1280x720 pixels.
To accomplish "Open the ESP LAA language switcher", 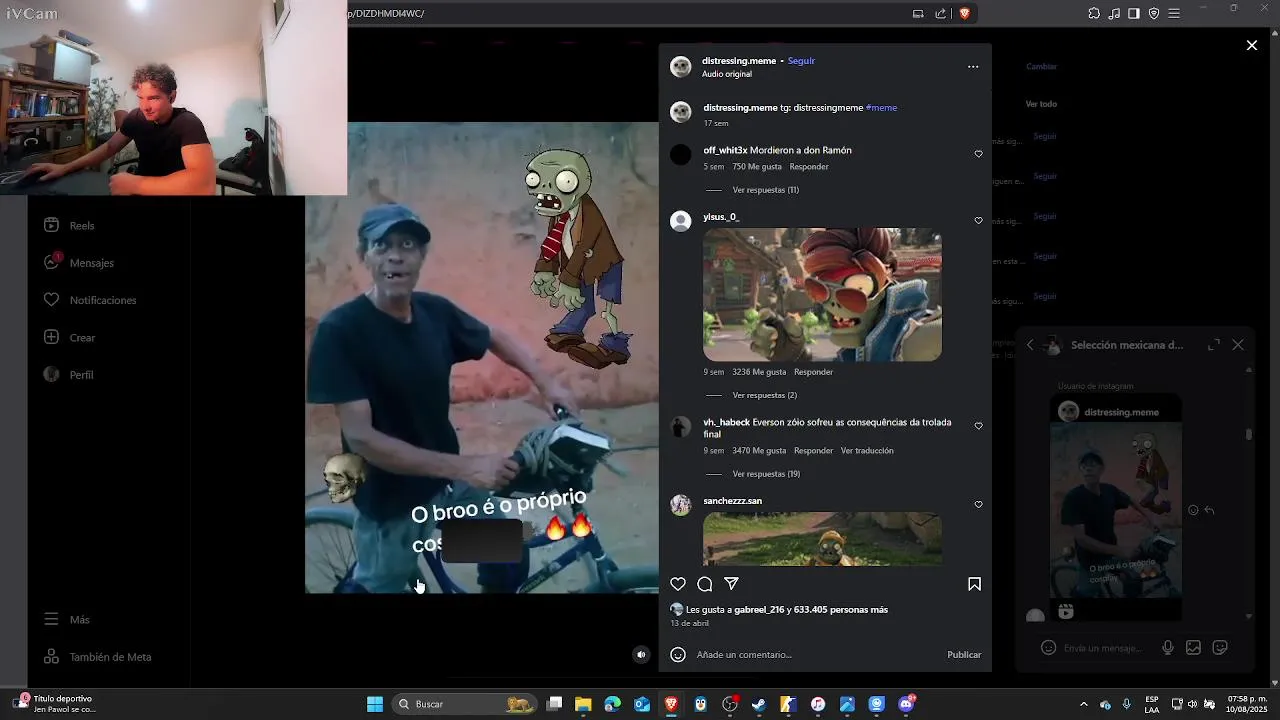I will pos(1152,704).
